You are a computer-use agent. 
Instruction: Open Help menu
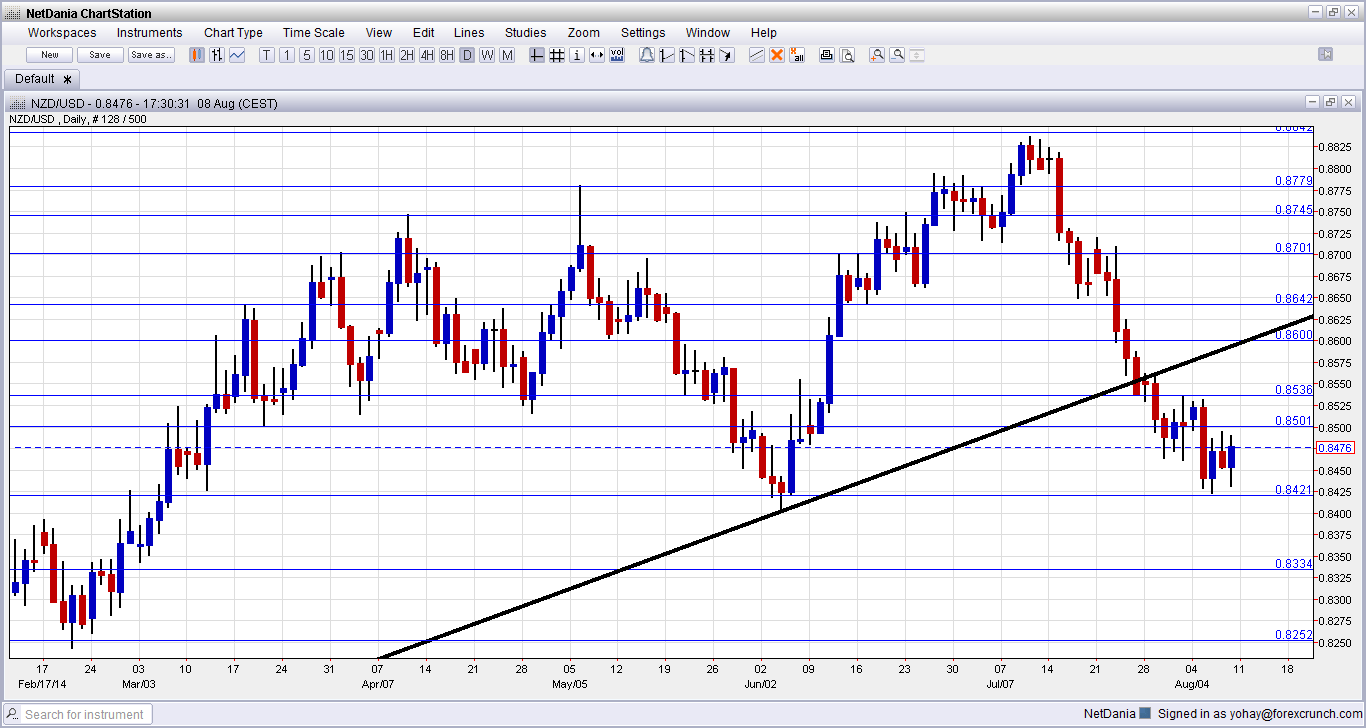(x=764, y=33)
